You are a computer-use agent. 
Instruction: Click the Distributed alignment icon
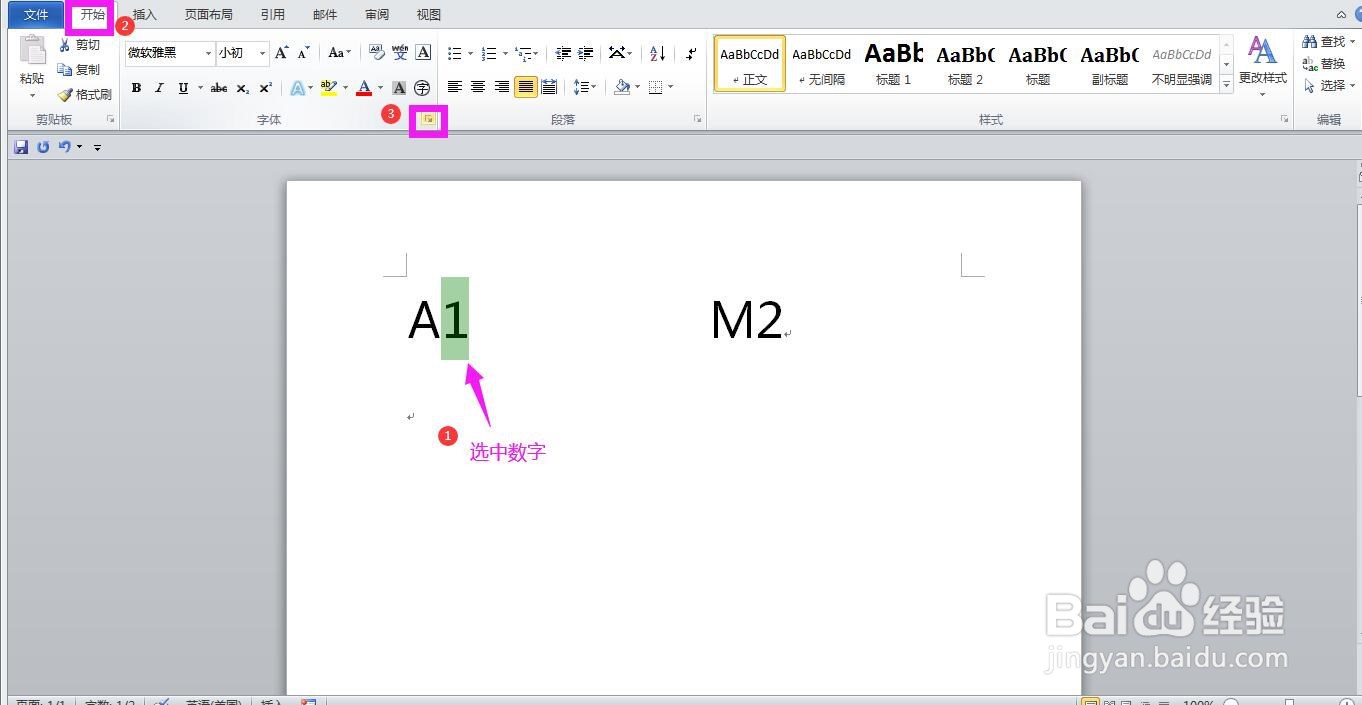[549, 87]
